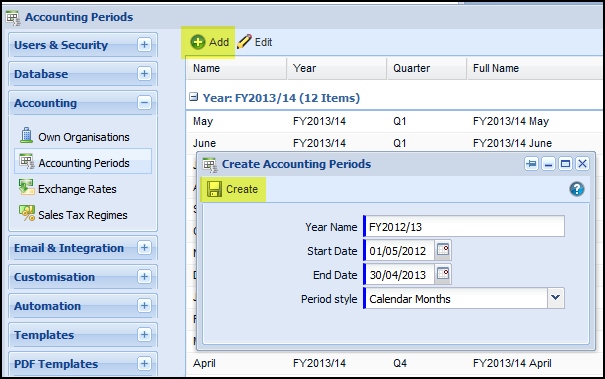Image resolution: width=605 pixels, height=379 pixels.
Task: Collapse the Year FY2013/14 group
Action: tap(194, 97)
